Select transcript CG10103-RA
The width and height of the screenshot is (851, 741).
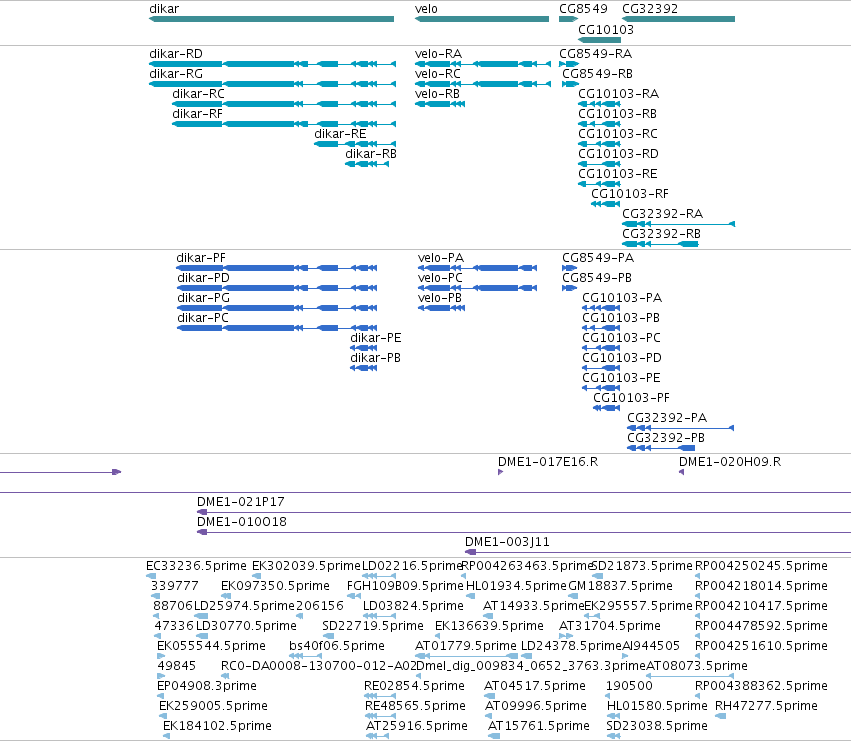click(599, 104)
